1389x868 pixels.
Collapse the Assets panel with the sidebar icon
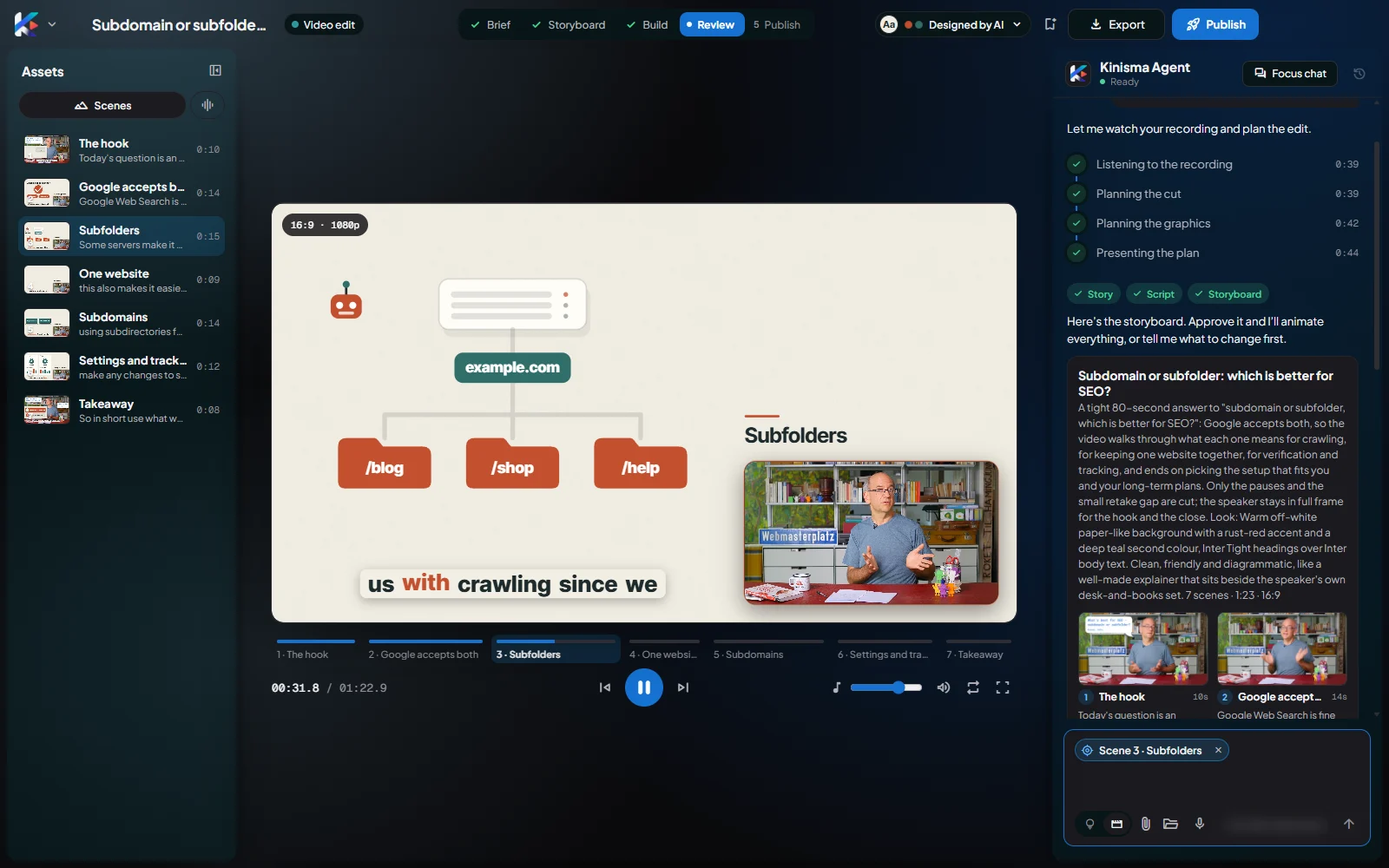click(215, 70)
